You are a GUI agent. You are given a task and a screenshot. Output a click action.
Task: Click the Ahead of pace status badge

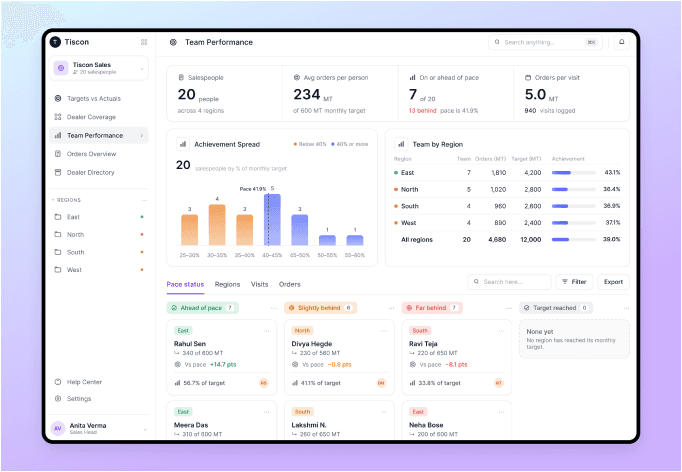pos(202,308)
